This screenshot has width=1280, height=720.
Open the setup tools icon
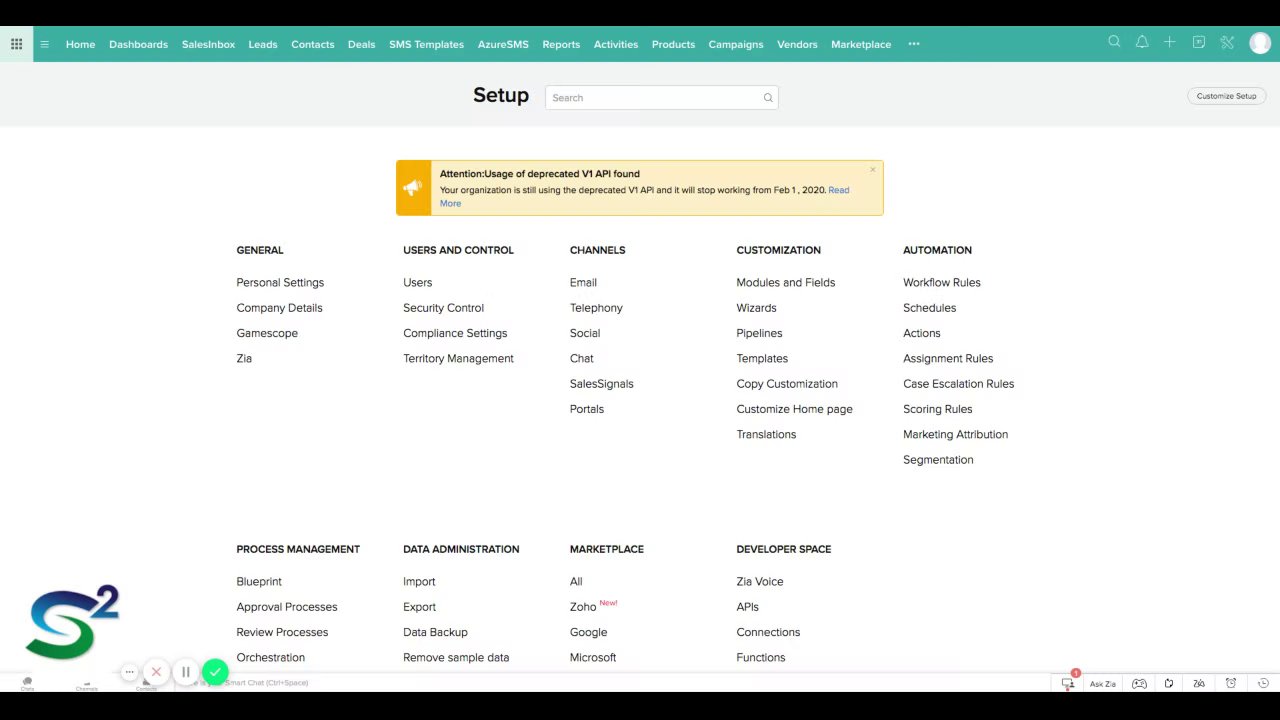click(1227, 42)
